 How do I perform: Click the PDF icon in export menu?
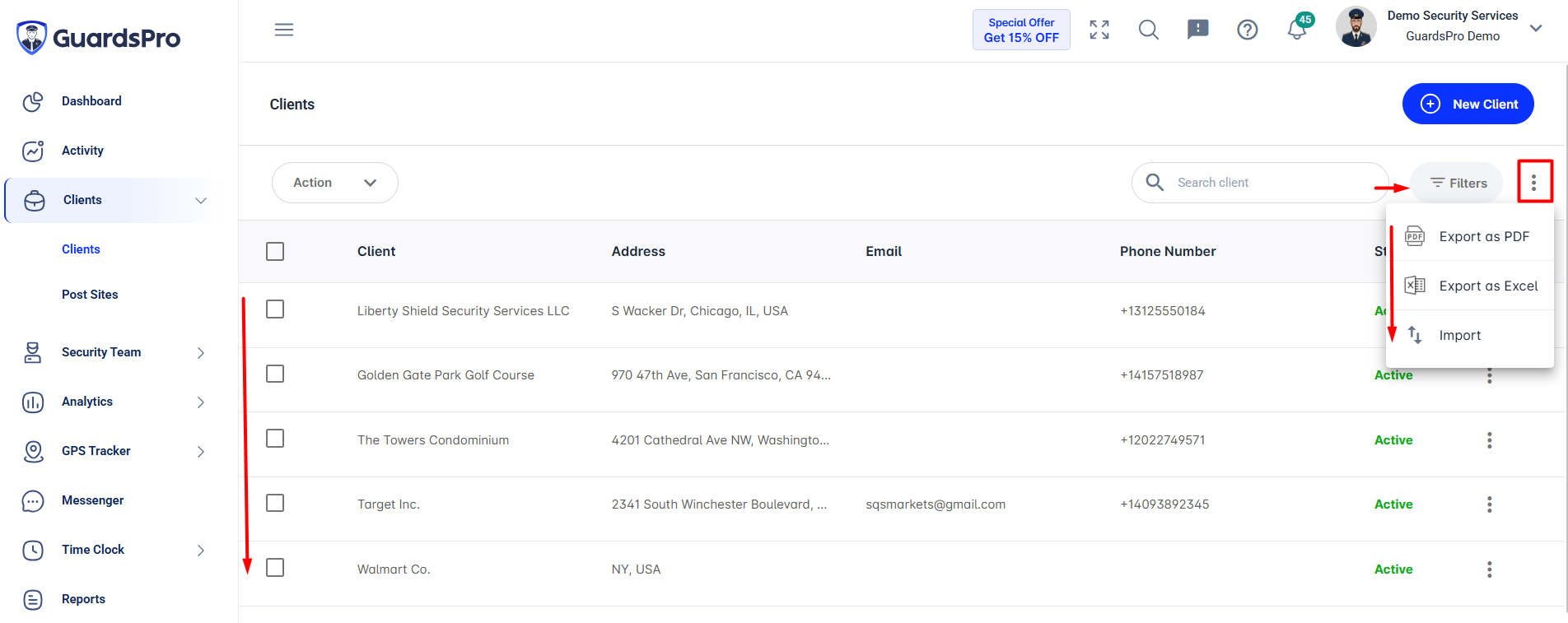1415,236
